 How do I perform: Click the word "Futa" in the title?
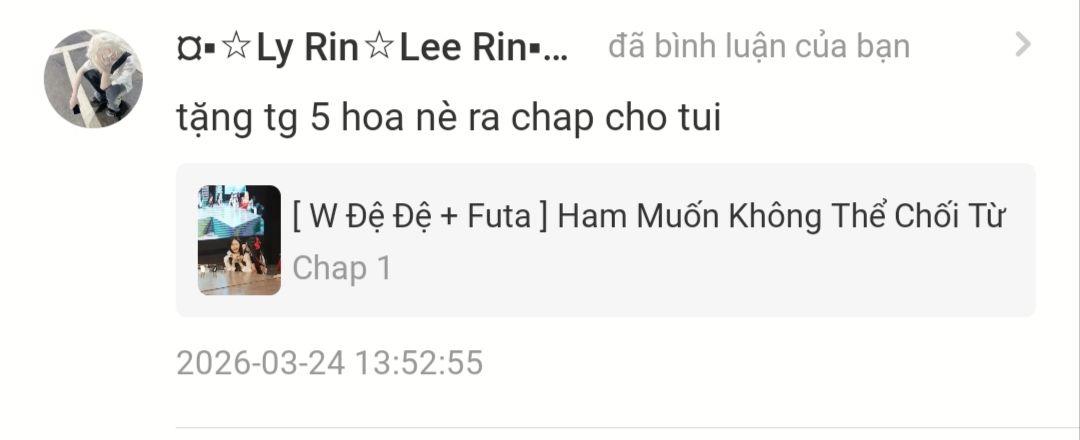(x=499, y=216)
